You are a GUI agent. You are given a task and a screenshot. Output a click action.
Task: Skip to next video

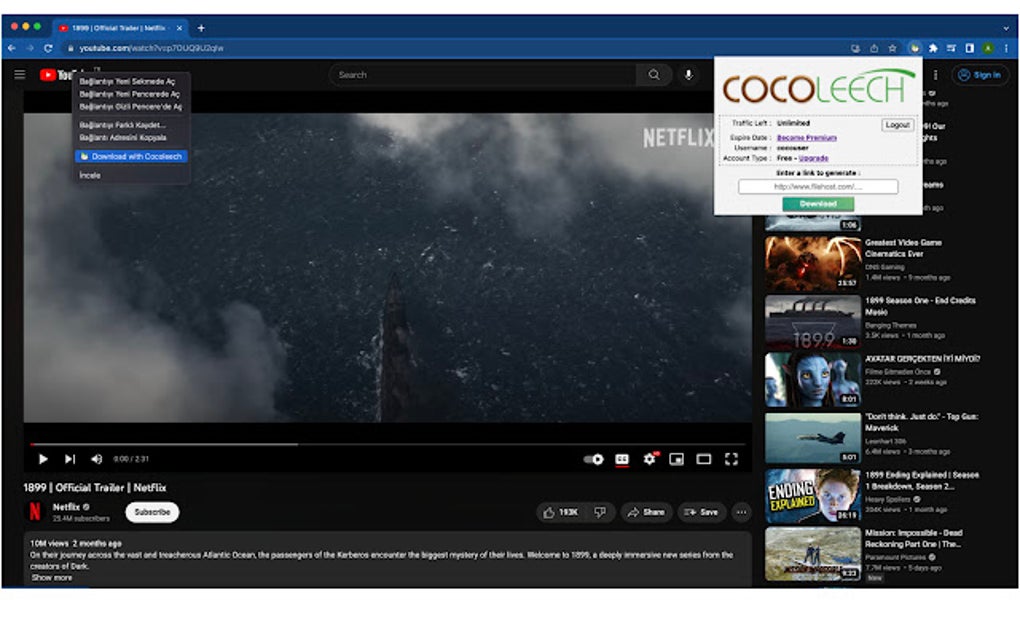point(70,459)
